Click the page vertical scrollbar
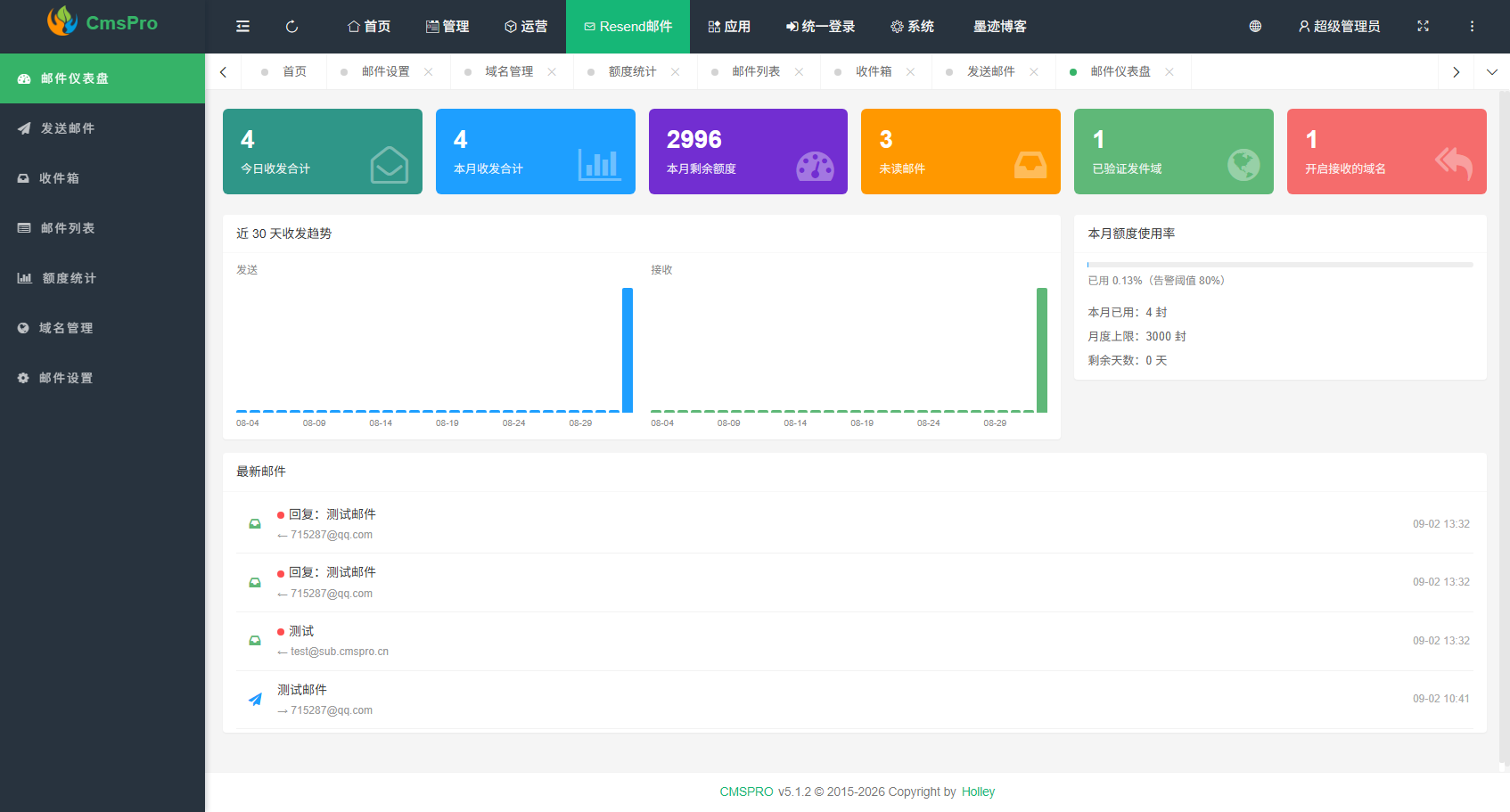The height and width of the screenshot is (812, 1510). pyautogui.click(x=1504, y=428)
